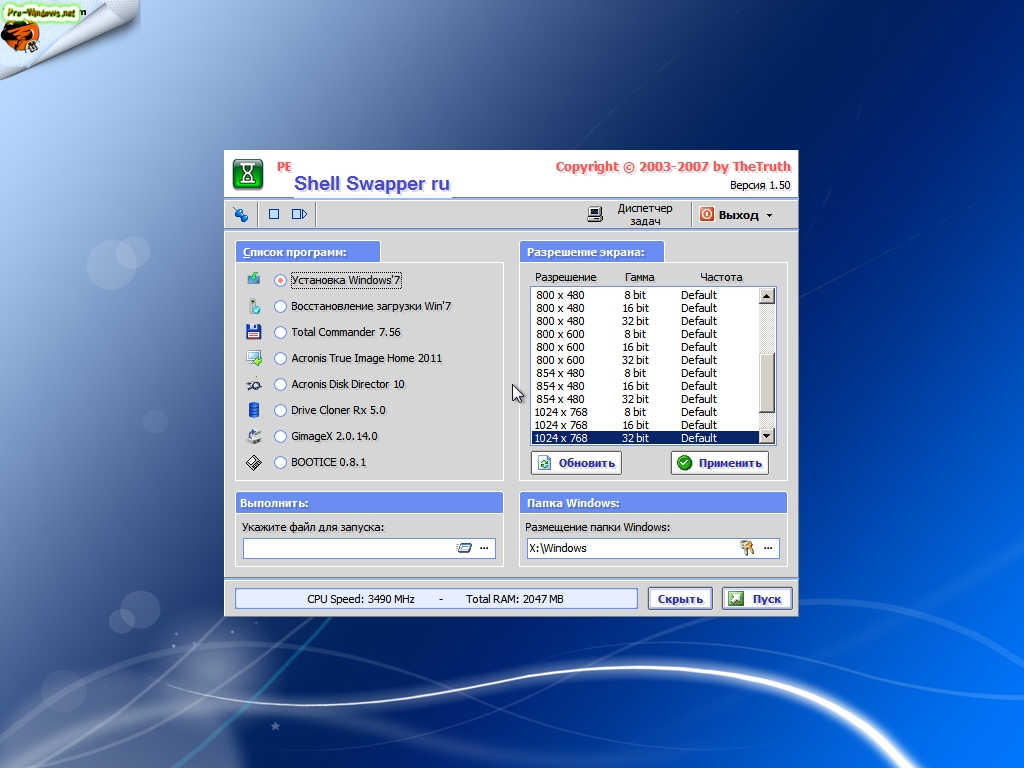This screenshot has width=1024, height=768.
Task: Open Диспетчер задач from the toolbar
Action: coord(632,214)
